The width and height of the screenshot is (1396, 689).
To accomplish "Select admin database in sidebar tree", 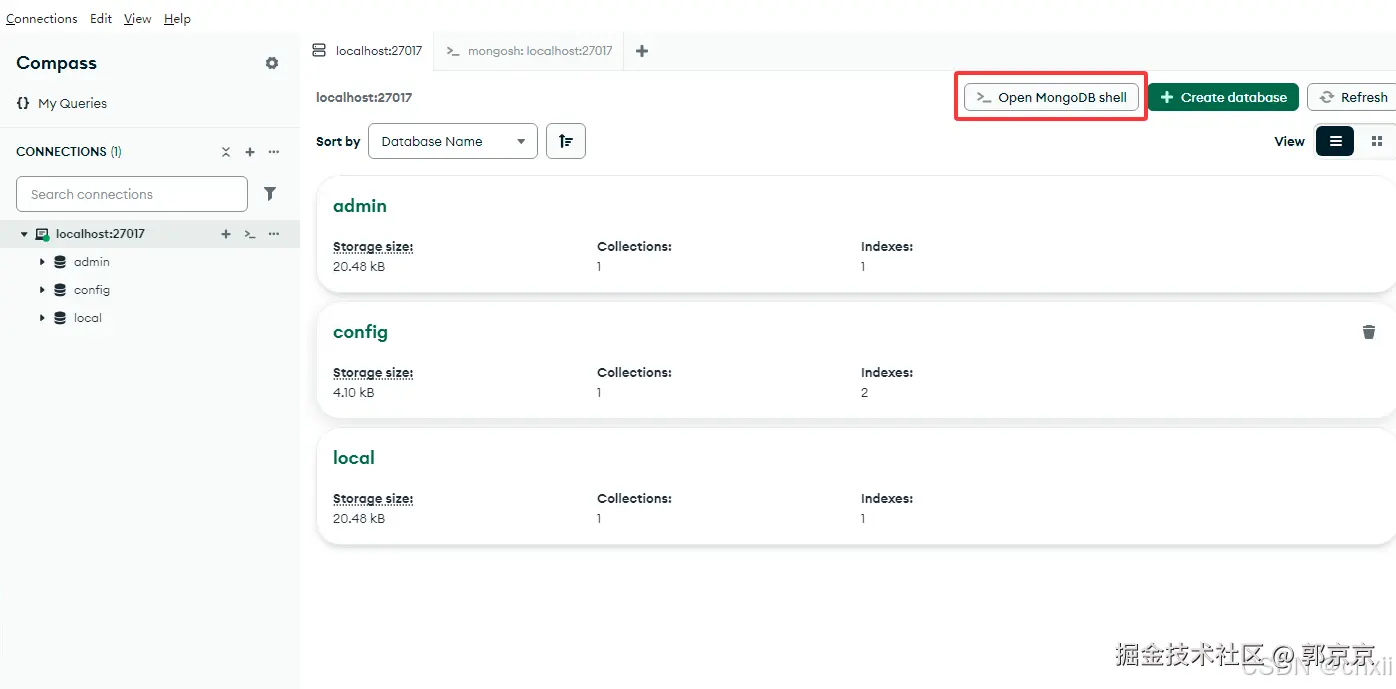I will (x=92, y=262).
